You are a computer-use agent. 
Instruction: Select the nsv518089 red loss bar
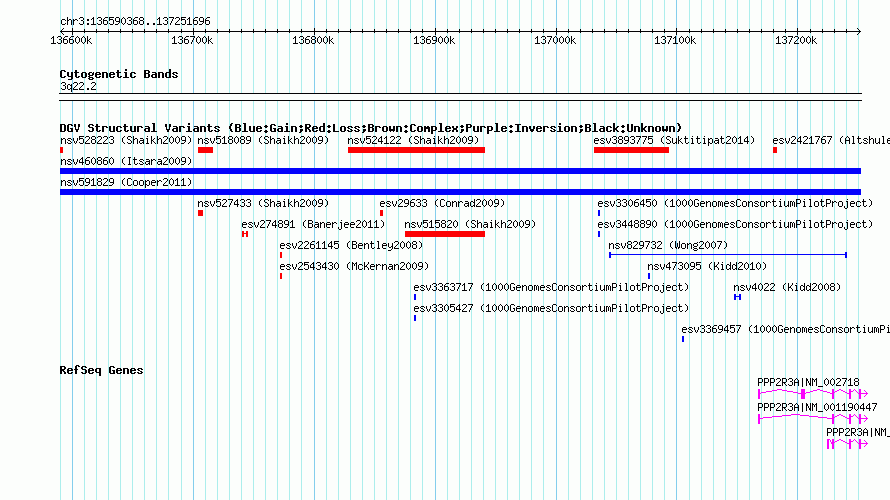(x=205, y=150)
